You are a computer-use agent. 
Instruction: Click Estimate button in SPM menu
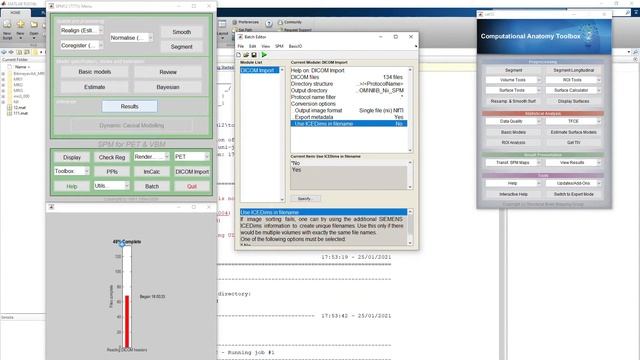coord(95,87)
